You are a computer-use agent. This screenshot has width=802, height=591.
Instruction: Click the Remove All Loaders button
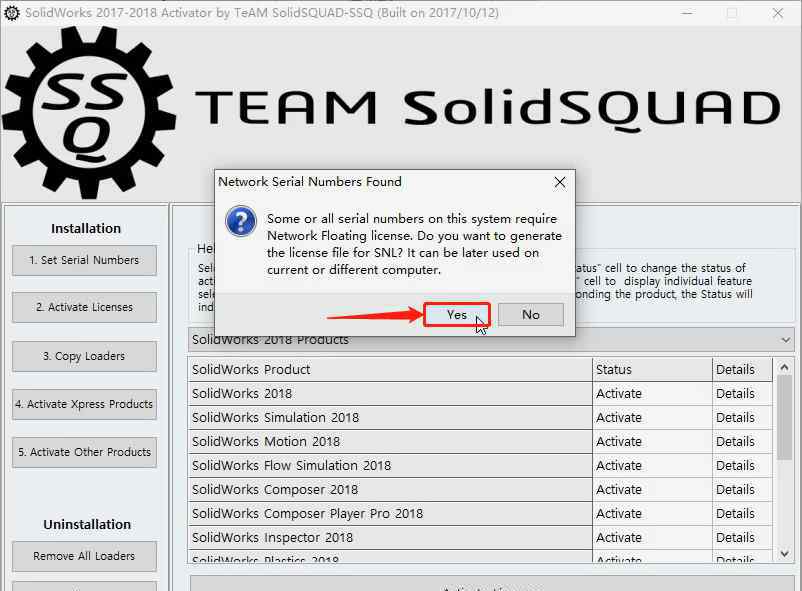[x=84, y=556]
